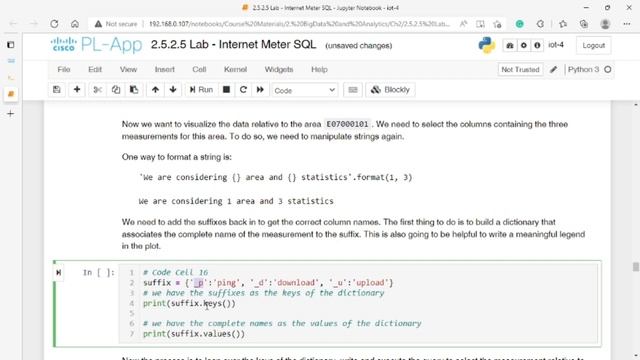
Task: Click the print(suffix.values()) code line
Action: click(x=194, y=333)
